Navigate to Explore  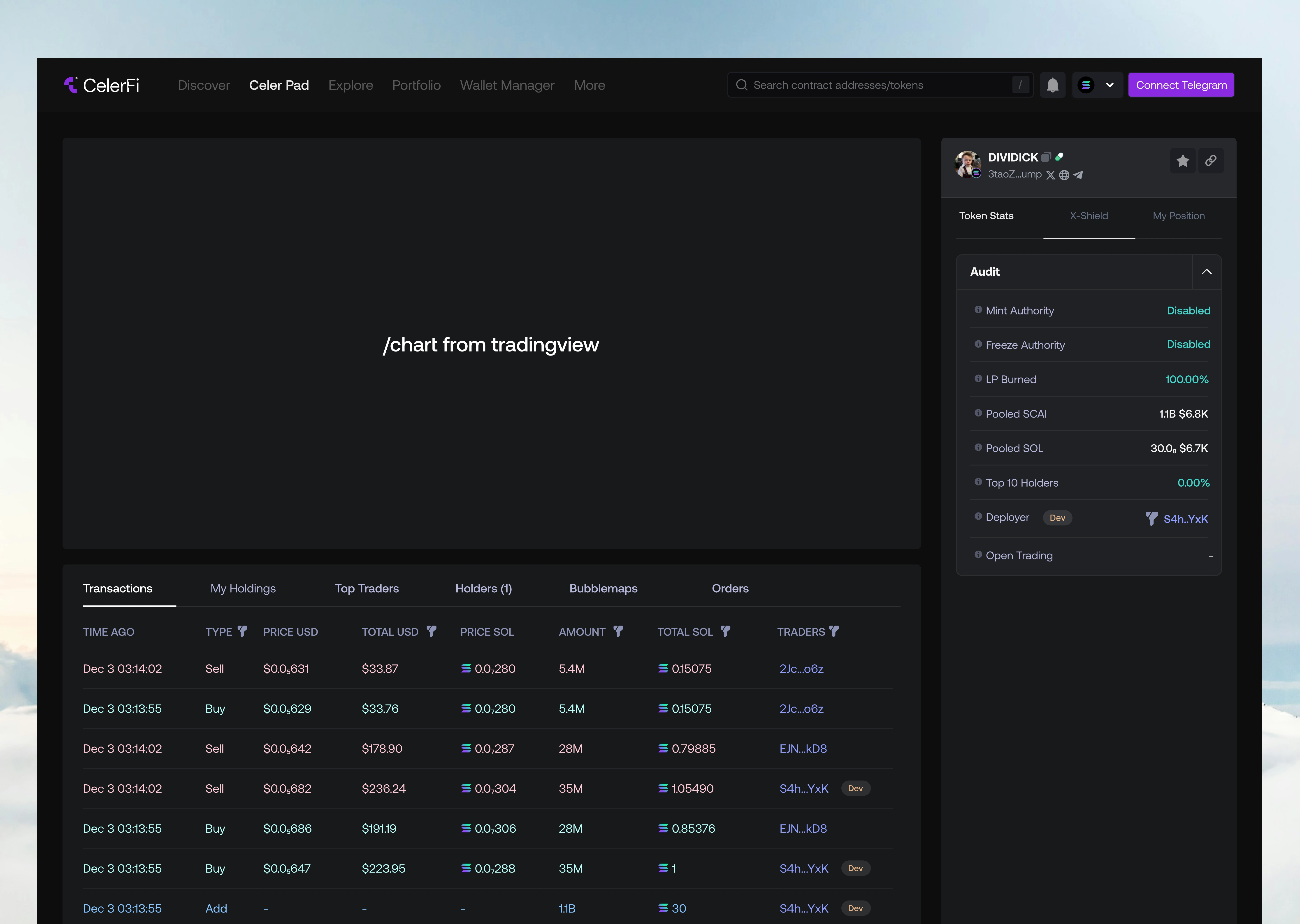click(x=351, y=85)
